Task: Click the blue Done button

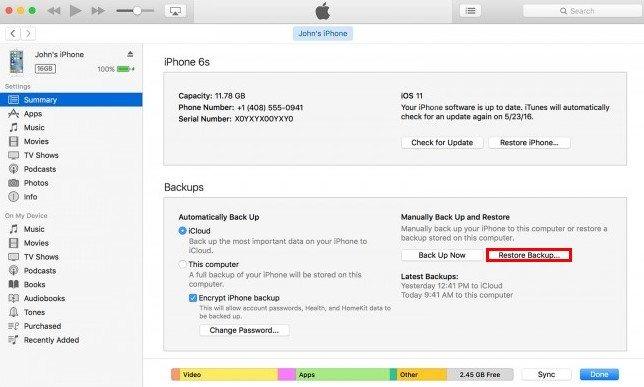Action: coord(599,374)
